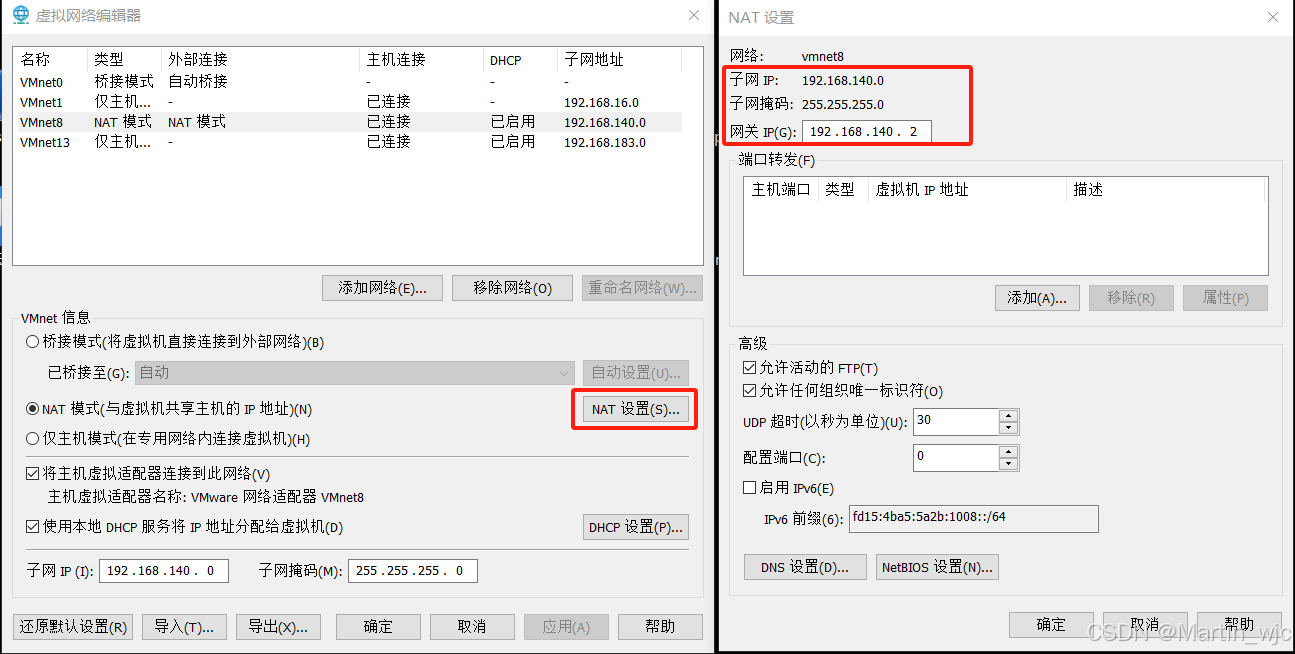Select bridged mode radio button (桥接模式)
Image resolution: width=1295 pixels, height=654 pixels.
tap(33, 342)
